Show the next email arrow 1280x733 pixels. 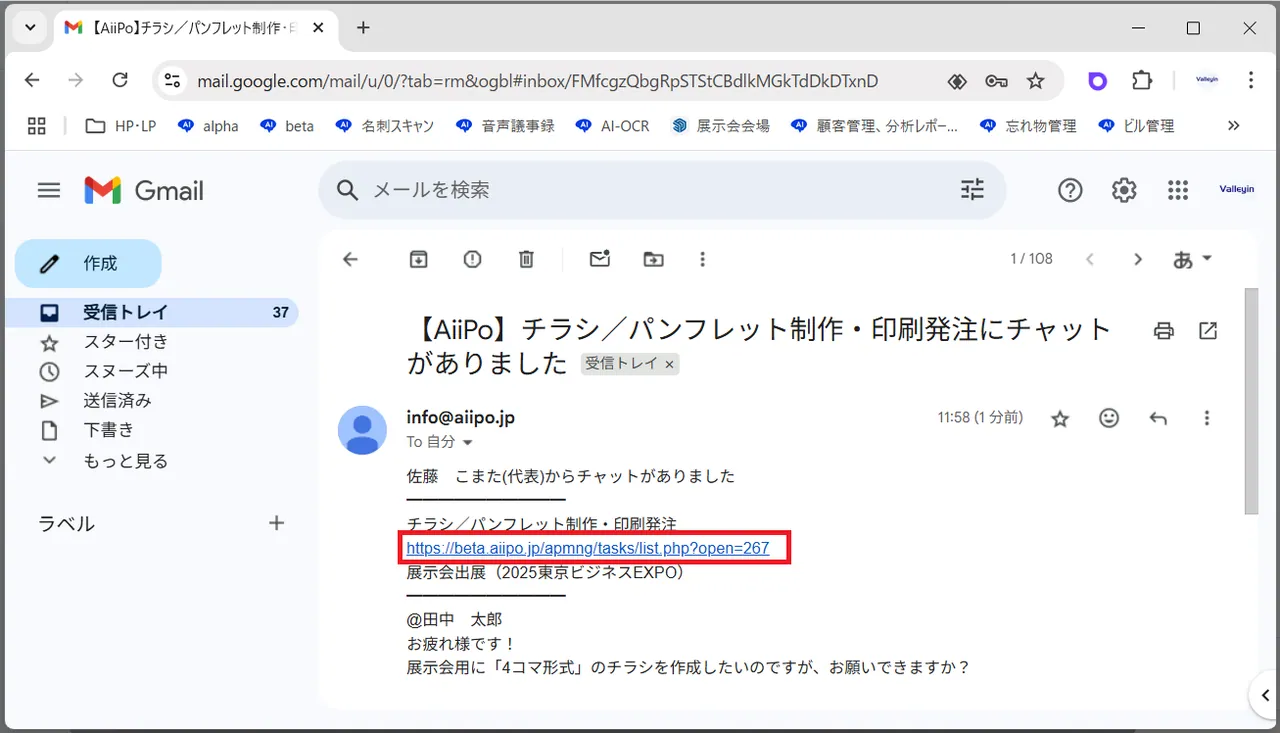click(x=1137, y=259)
